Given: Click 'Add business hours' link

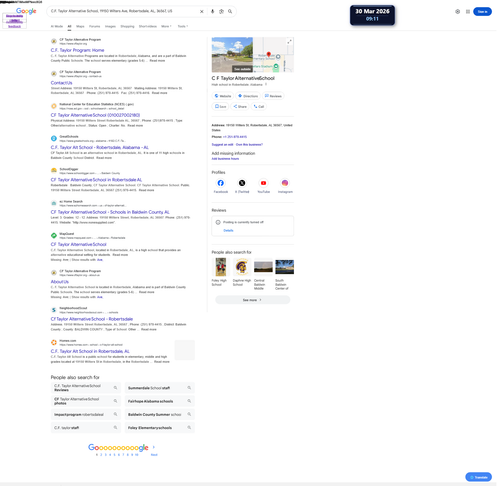Looking at the screenshot, I should tap(225, 159).
